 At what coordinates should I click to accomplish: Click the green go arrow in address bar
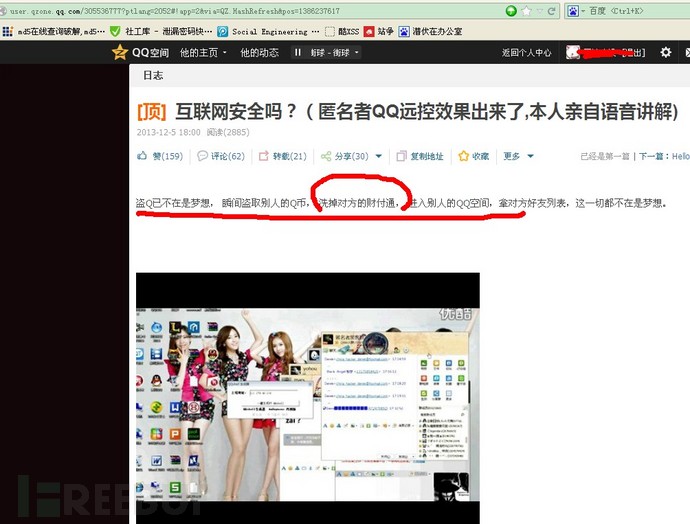click(x=511, y=11)
